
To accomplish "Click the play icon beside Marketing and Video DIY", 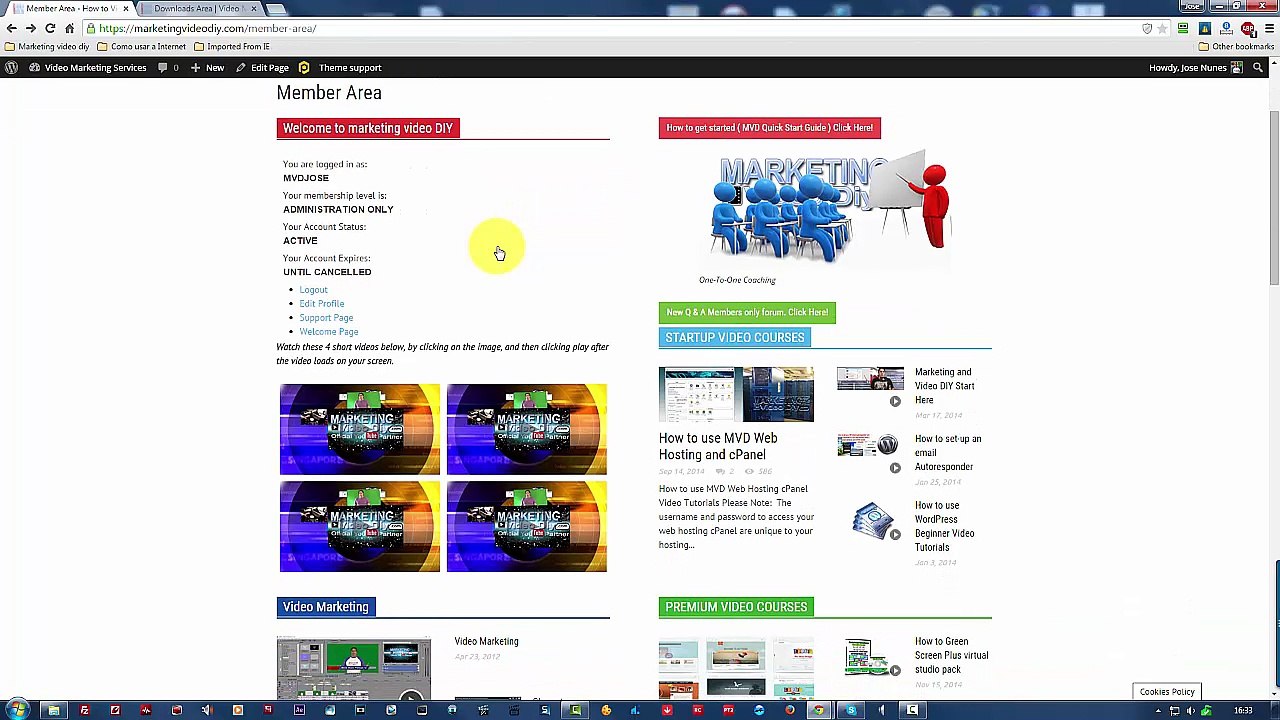I will coord(895,401).
